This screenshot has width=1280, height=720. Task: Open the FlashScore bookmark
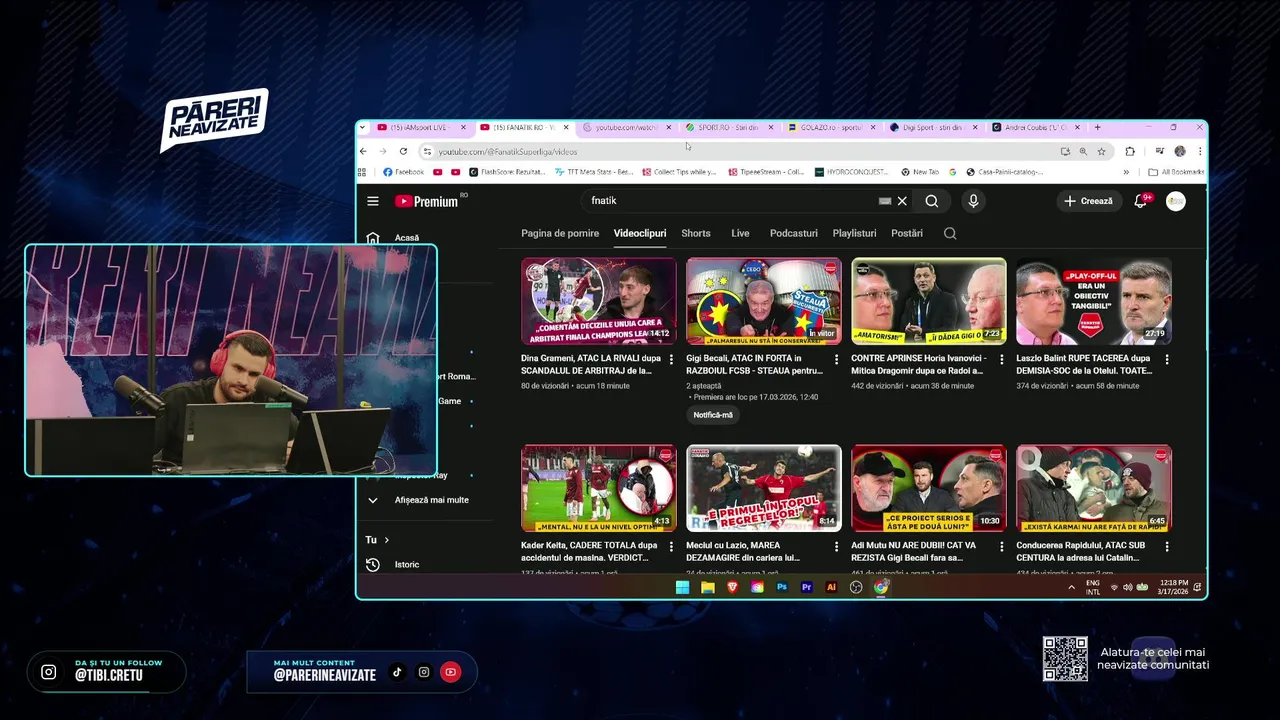pyautogui.click(x=507, y=172)
